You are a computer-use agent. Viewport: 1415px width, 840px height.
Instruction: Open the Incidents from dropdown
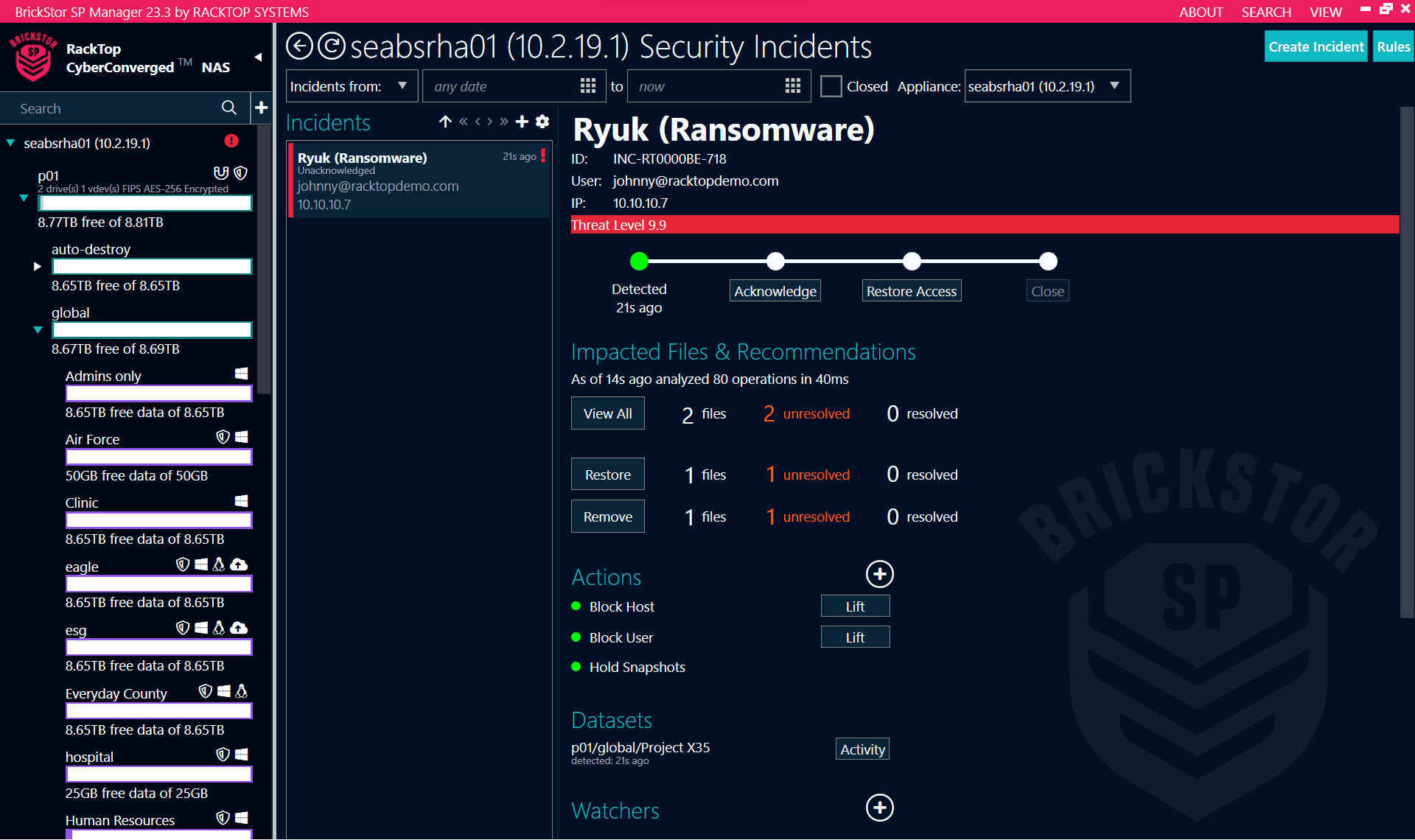[x=352, y=86]
